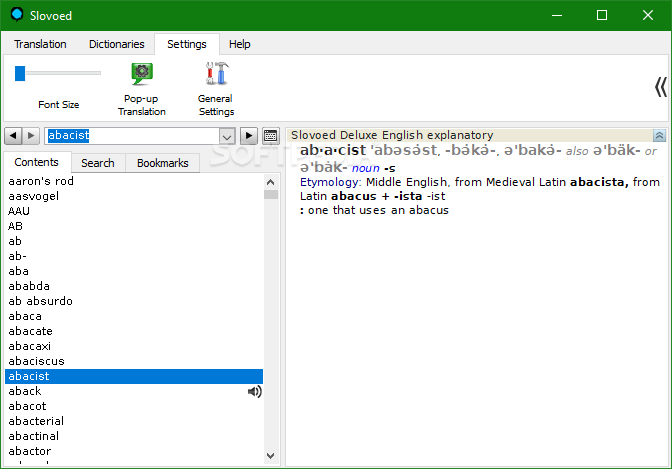
Task: Switch to the Translation tab
Action: tap(40, 44)
